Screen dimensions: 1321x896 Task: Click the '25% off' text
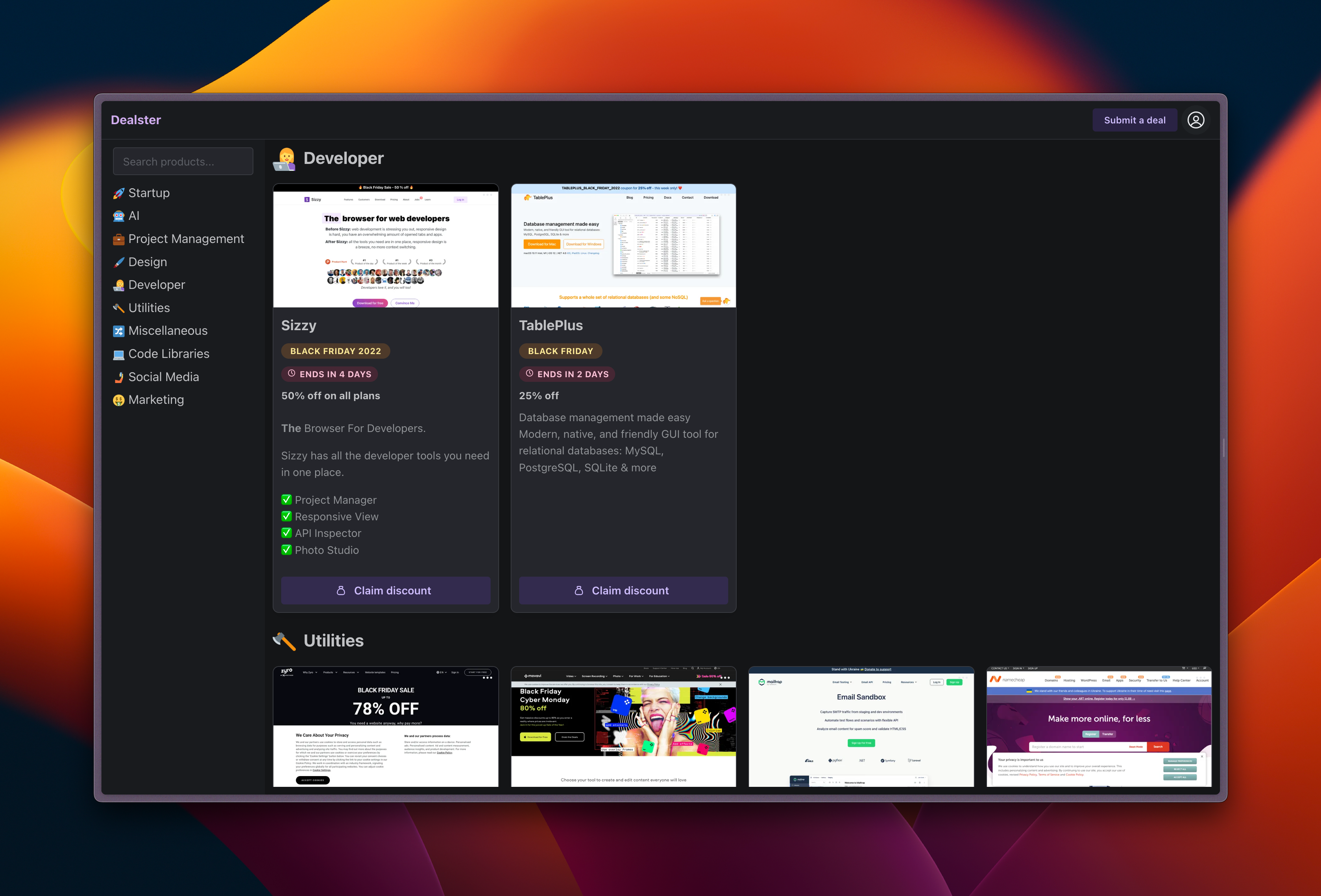tap(539, 396)
